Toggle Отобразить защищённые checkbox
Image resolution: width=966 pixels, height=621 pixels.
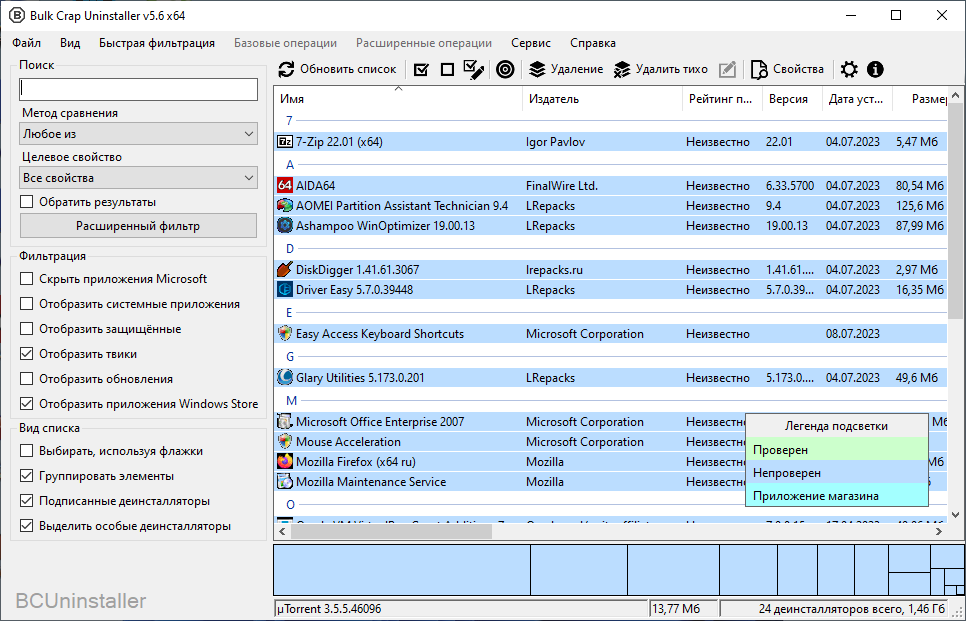(x=26, y=329)
